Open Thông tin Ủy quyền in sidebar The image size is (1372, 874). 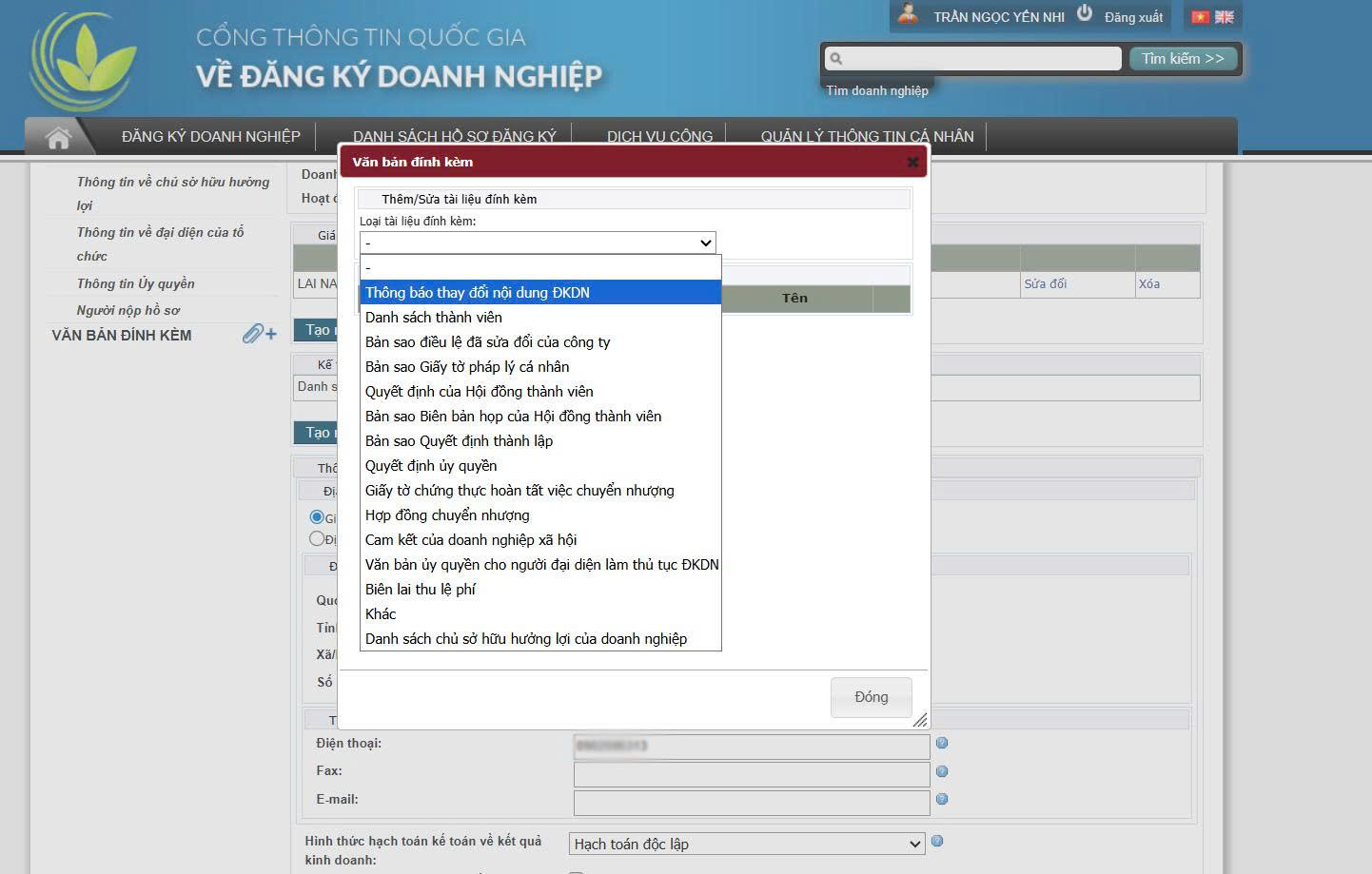point(135,283)
